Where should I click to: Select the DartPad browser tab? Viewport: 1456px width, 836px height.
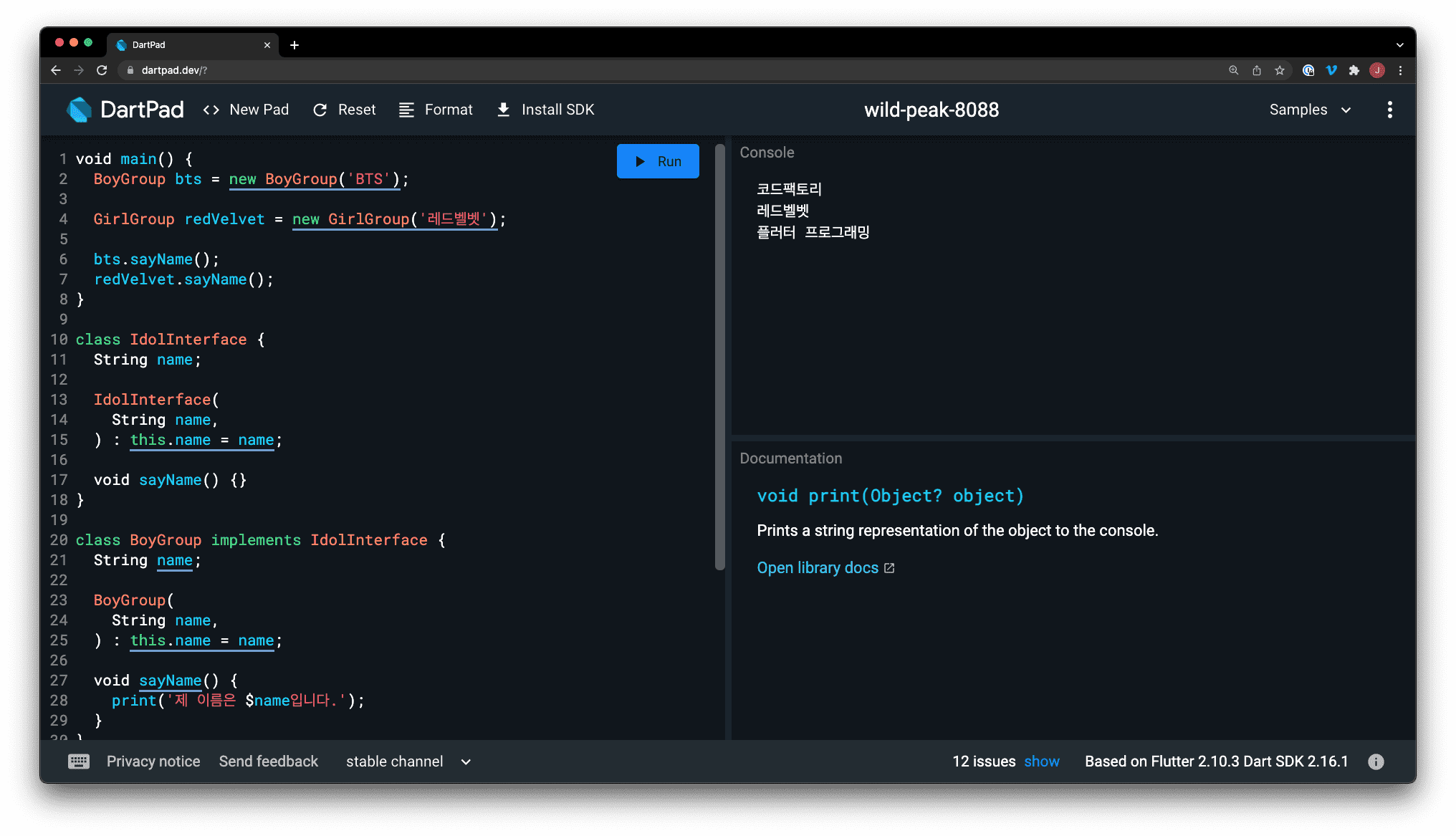click(193, 45)
